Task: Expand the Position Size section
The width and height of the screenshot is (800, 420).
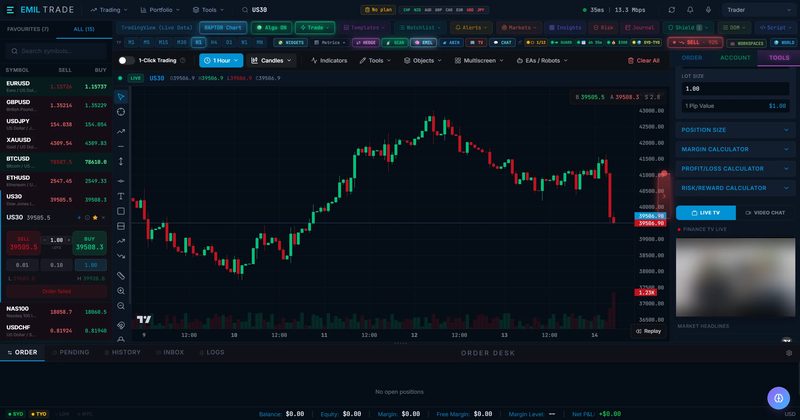Action: pos(735,130)
